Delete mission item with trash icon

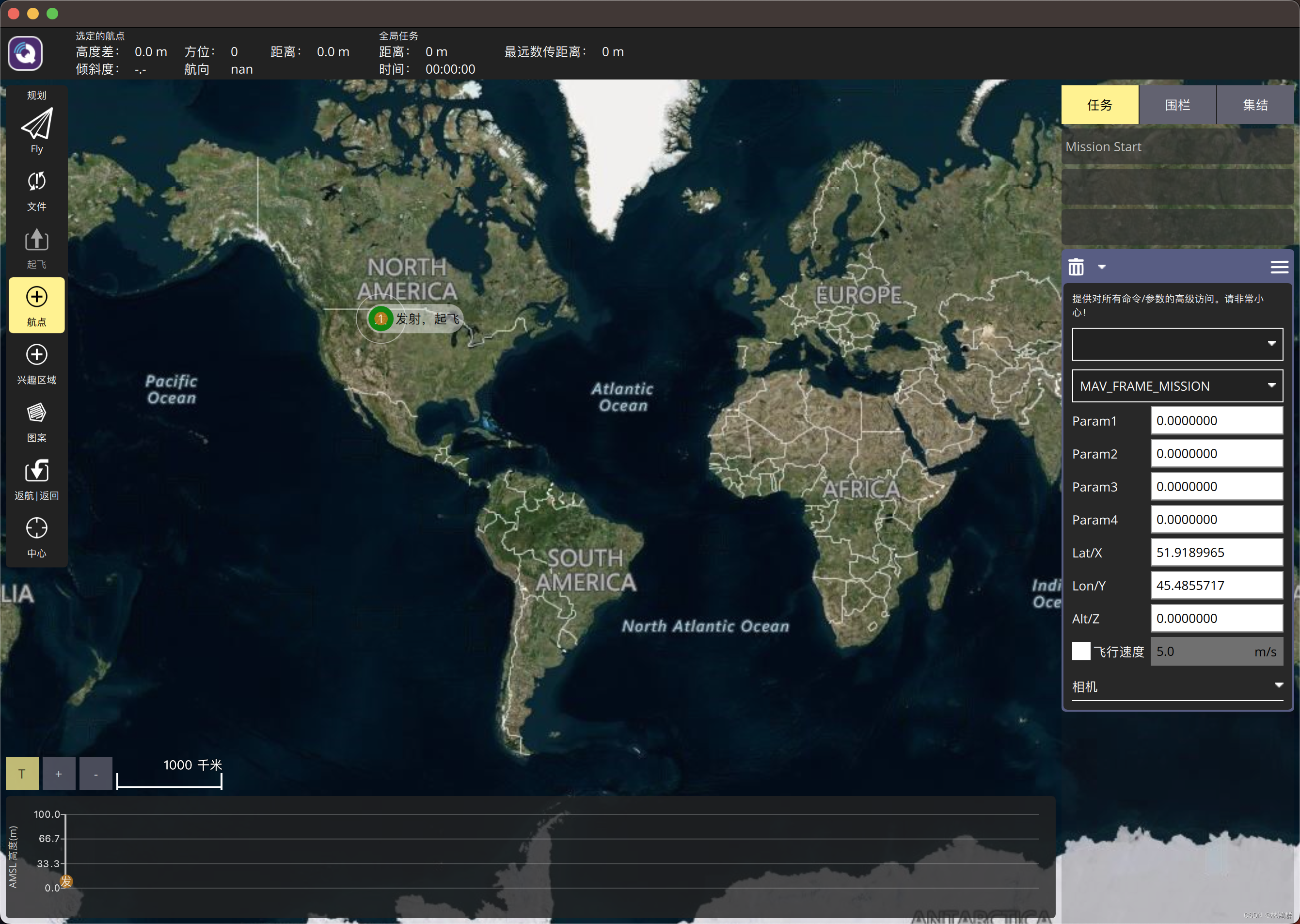(x=1076, y=267)
